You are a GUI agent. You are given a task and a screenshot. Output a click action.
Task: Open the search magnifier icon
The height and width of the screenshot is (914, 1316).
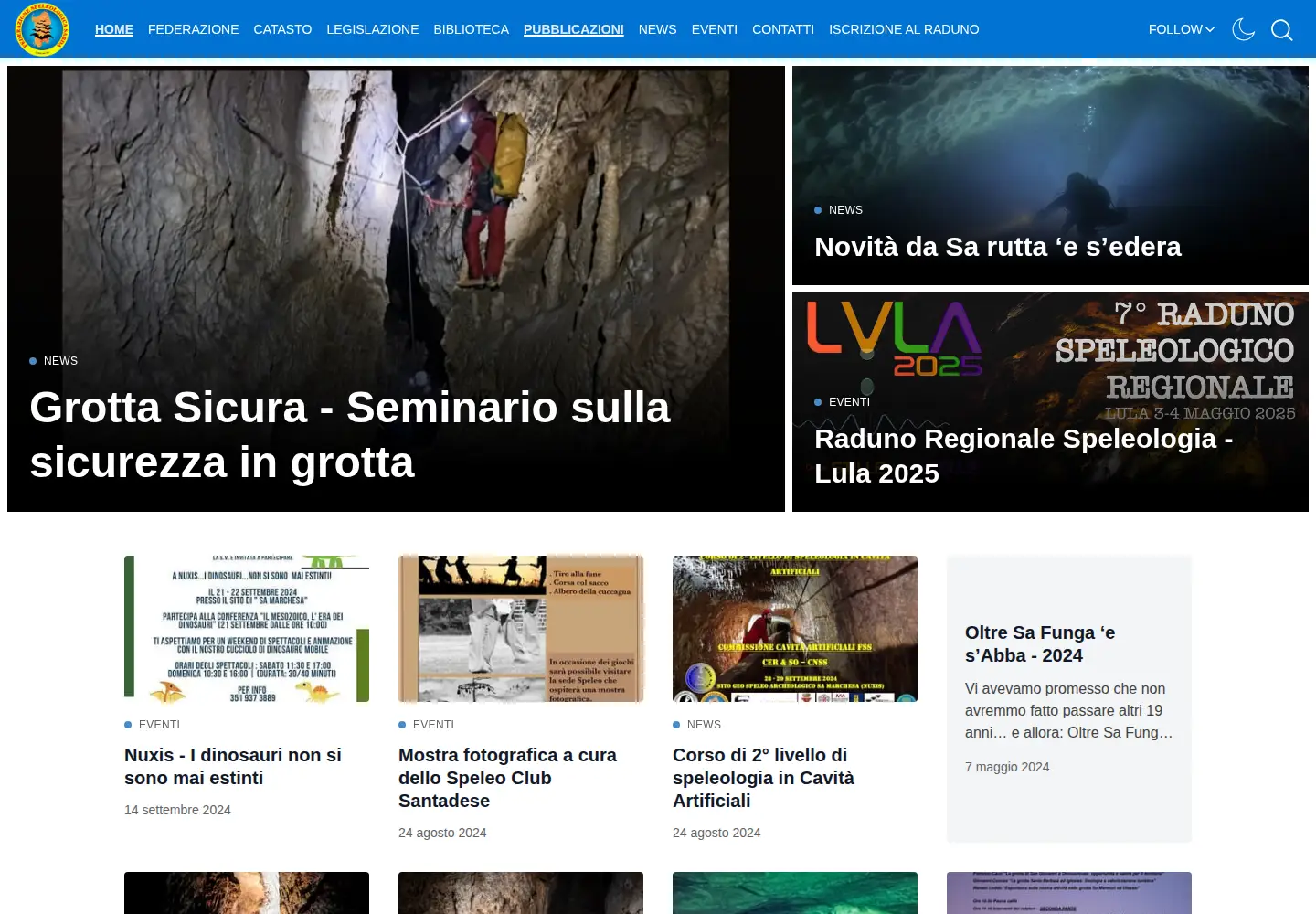pos(1282,30)
